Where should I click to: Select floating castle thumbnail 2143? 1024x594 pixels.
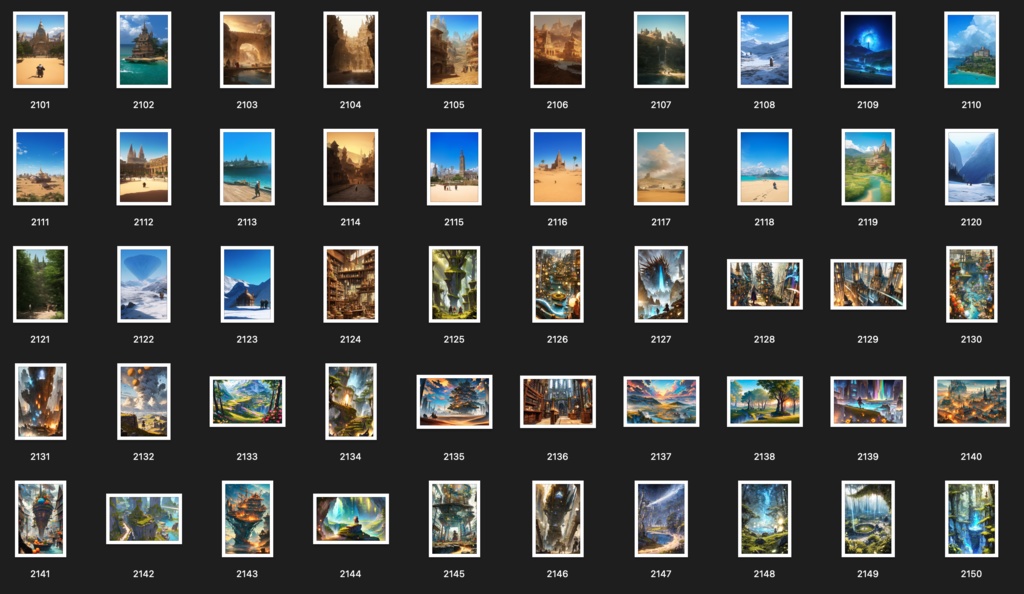point(247,519)
